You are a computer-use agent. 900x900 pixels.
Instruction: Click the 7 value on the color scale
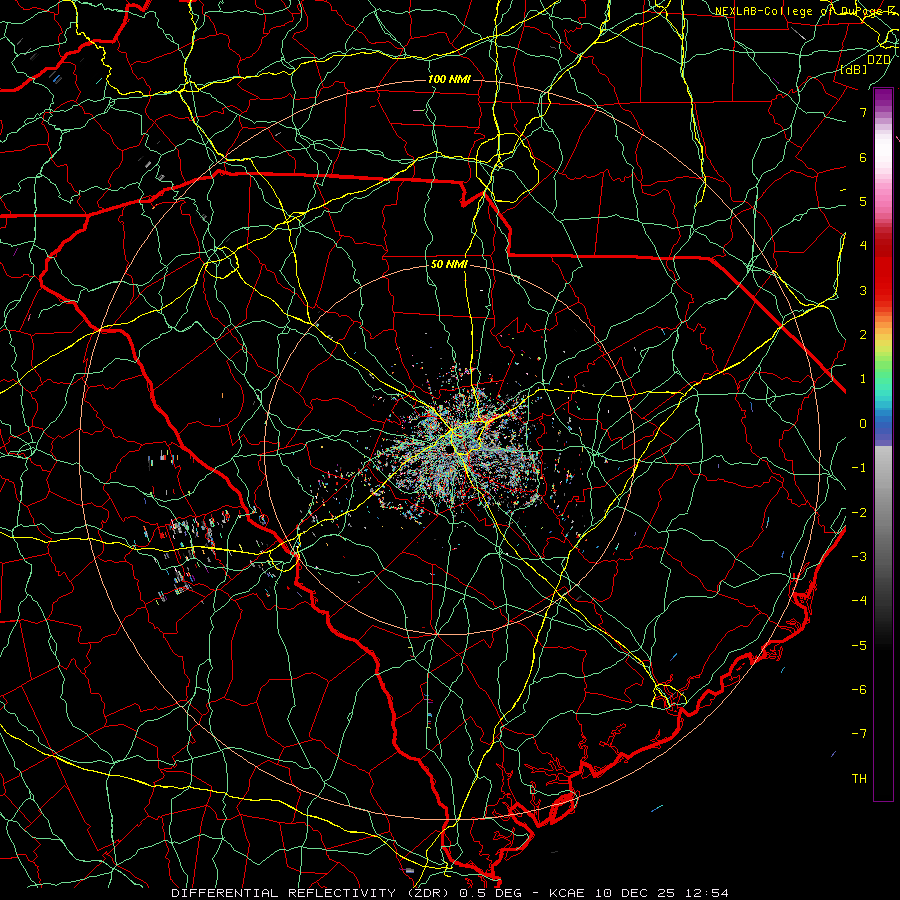coord(863,112)
